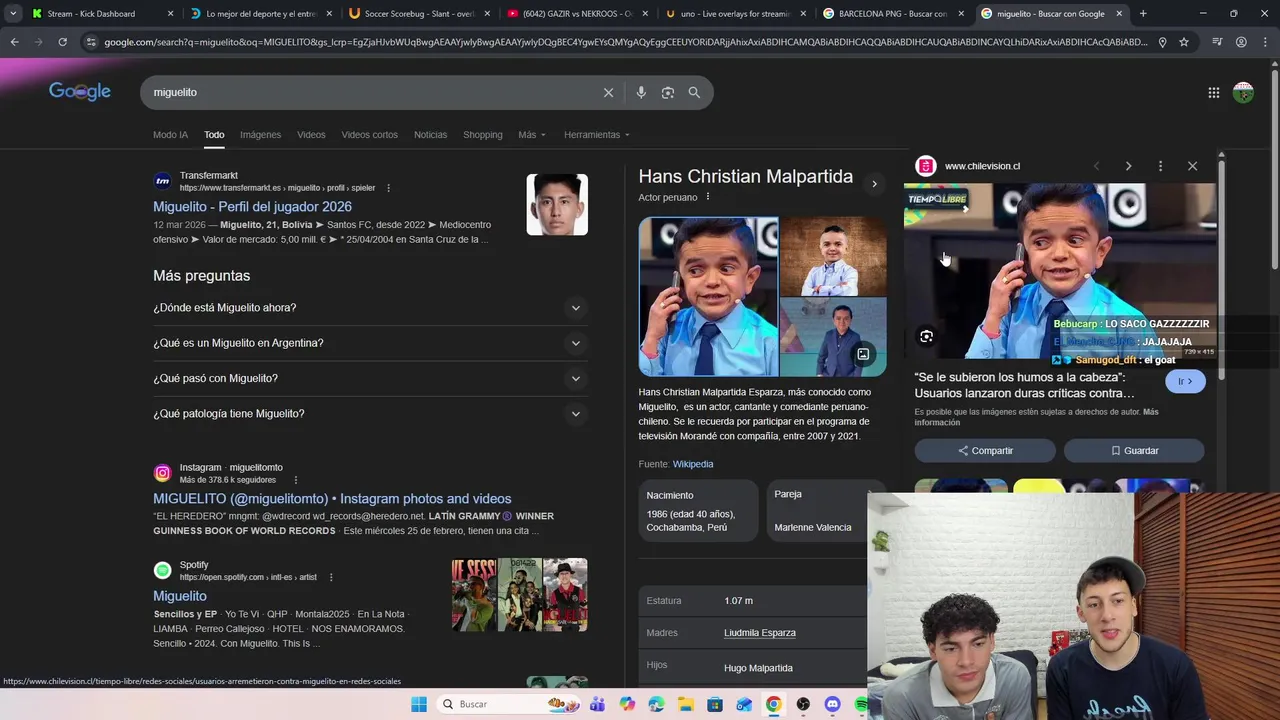Select the Noticias search tab
The width and height of the screenshot is (1280, 720).
(x=431, y=135)
